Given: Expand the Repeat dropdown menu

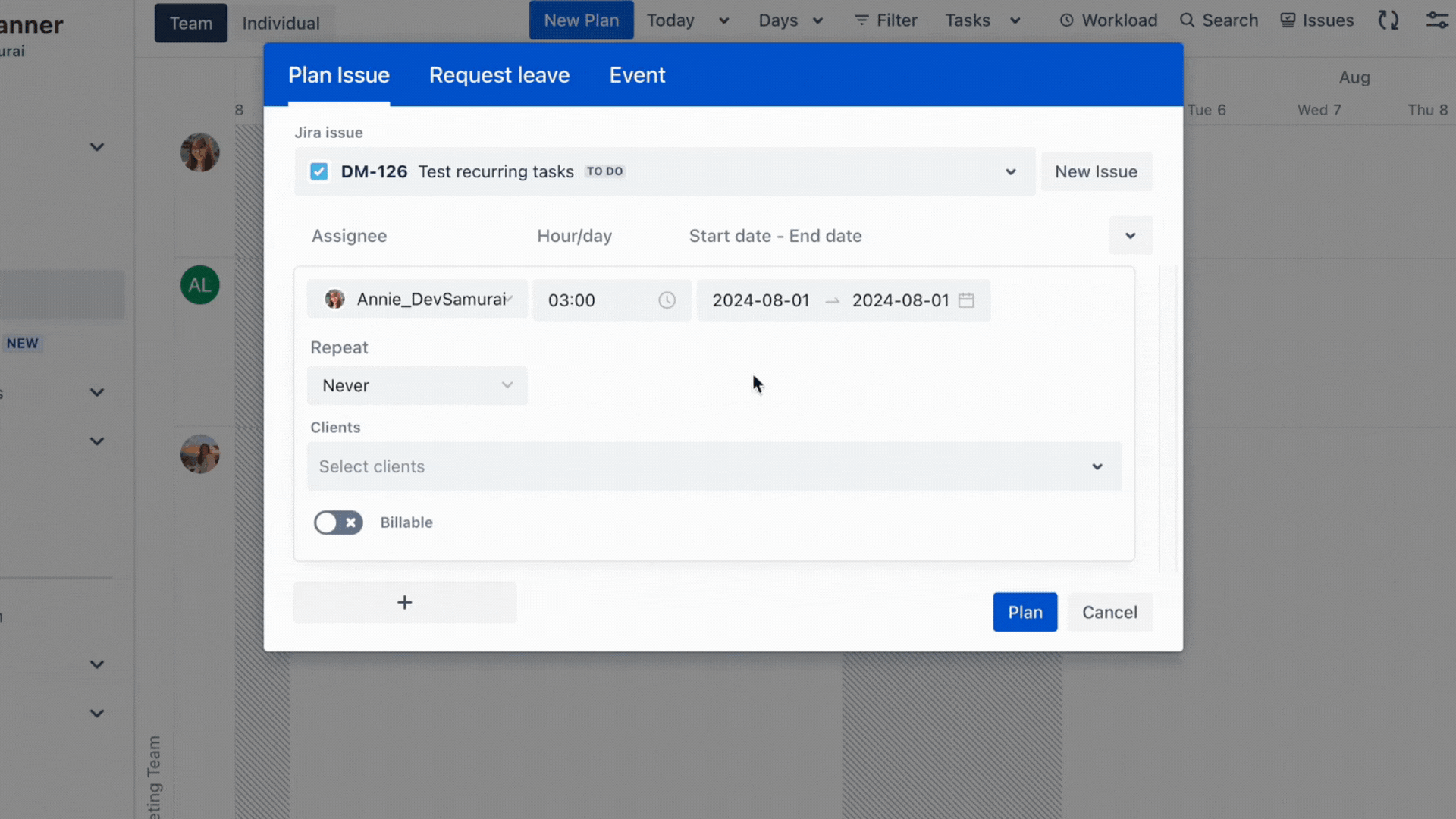Looking at the screenshot, I should point(416,385).
